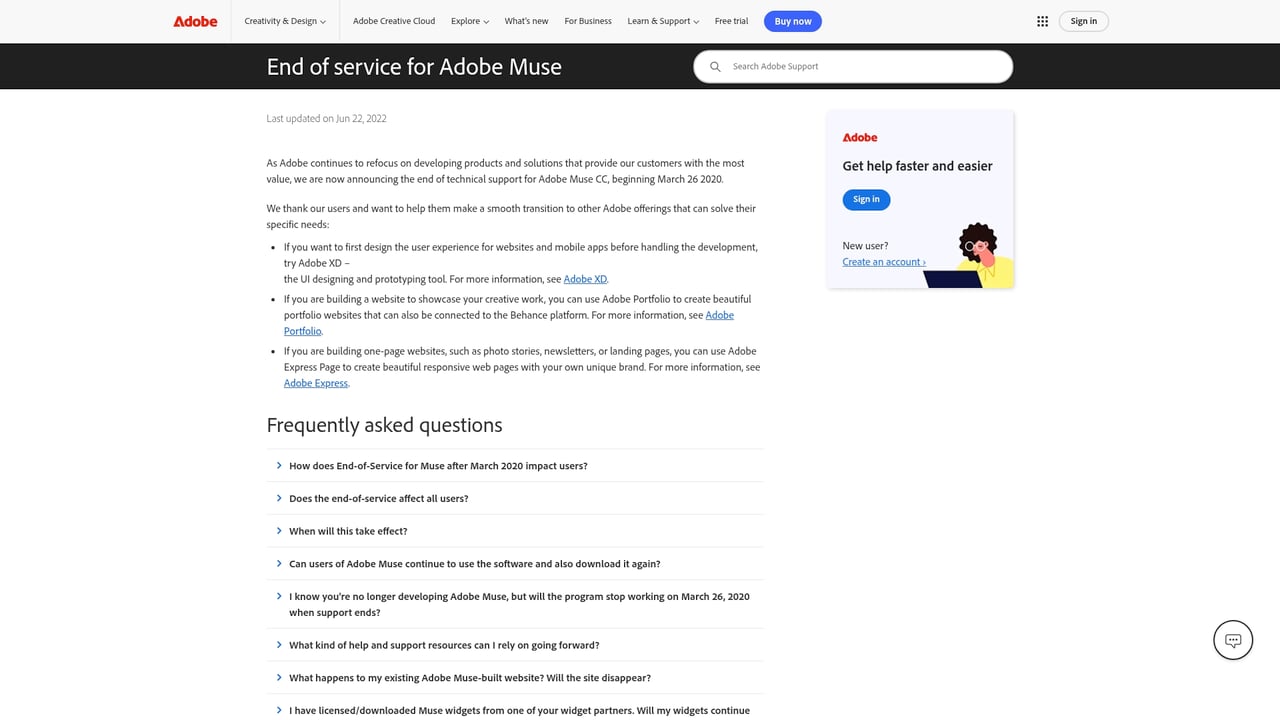Open the app grid waffle icon
1280x720 pixels.
[1041, 20]
